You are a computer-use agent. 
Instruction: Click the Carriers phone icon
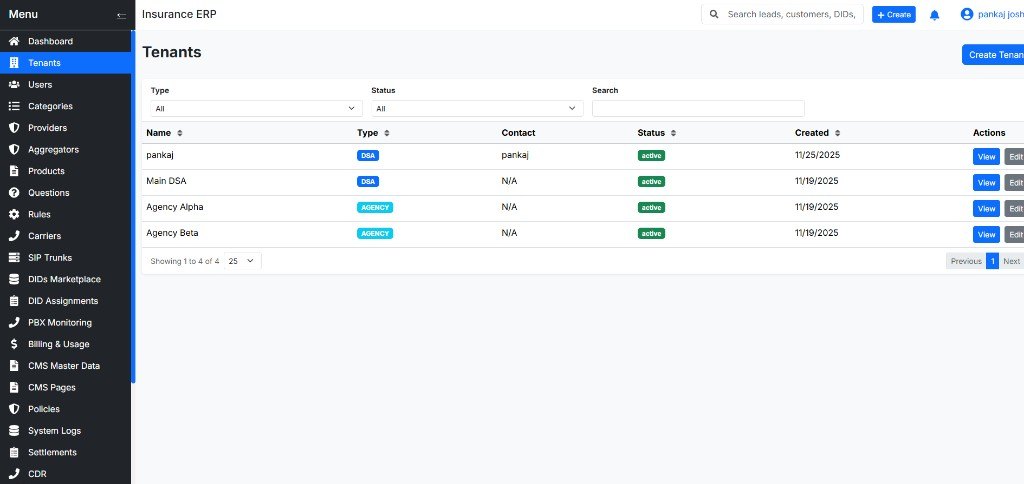tap(14, 236)
